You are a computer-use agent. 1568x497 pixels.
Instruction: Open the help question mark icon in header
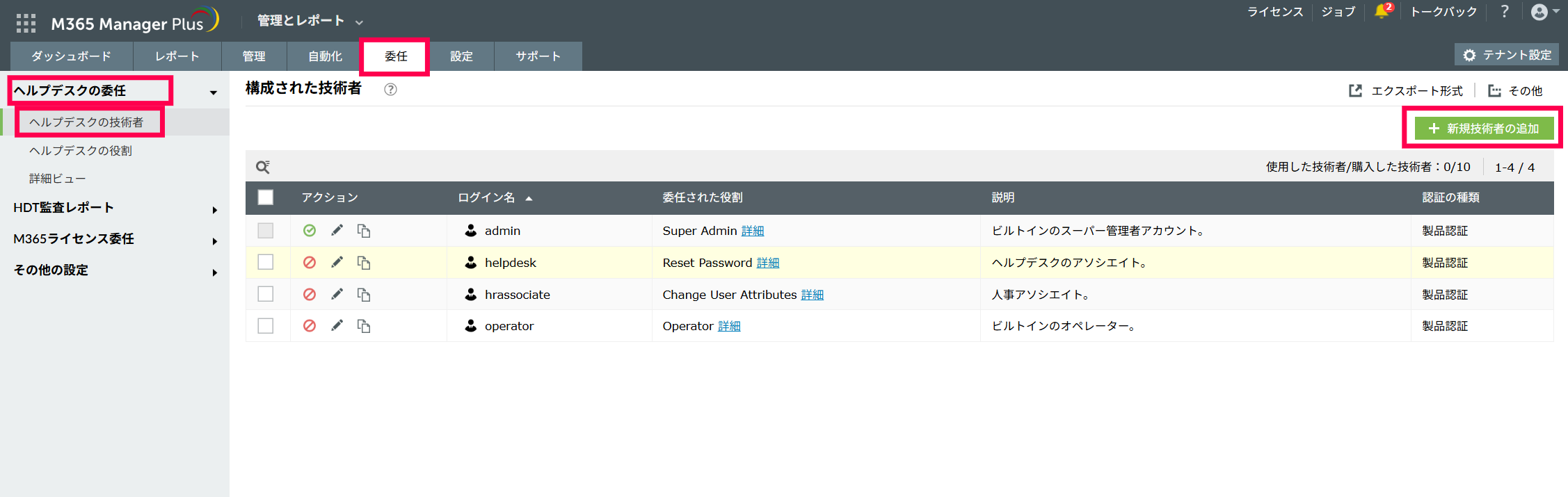tap(1505, 12)
